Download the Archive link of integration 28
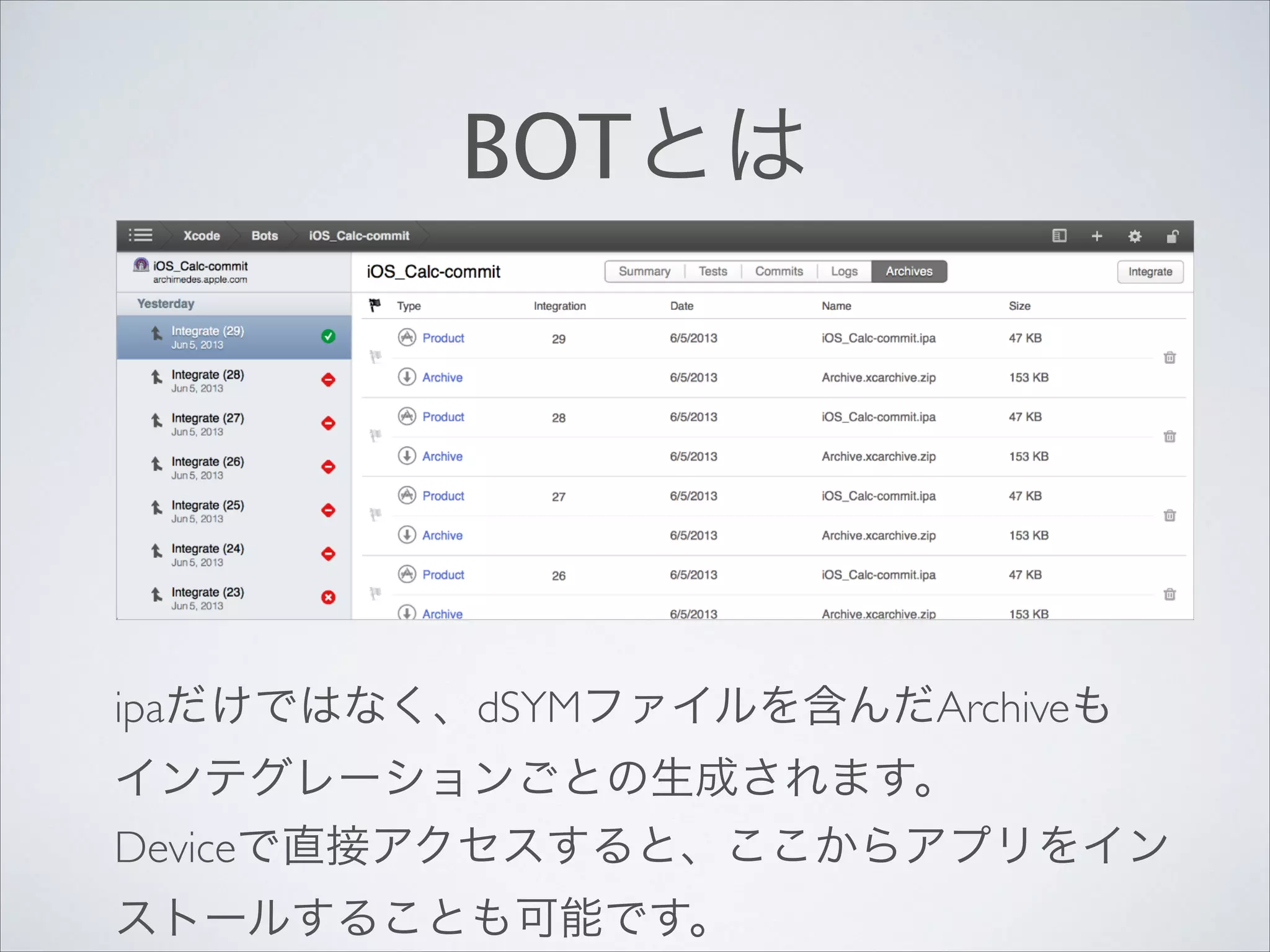 [x=442, y=456]
